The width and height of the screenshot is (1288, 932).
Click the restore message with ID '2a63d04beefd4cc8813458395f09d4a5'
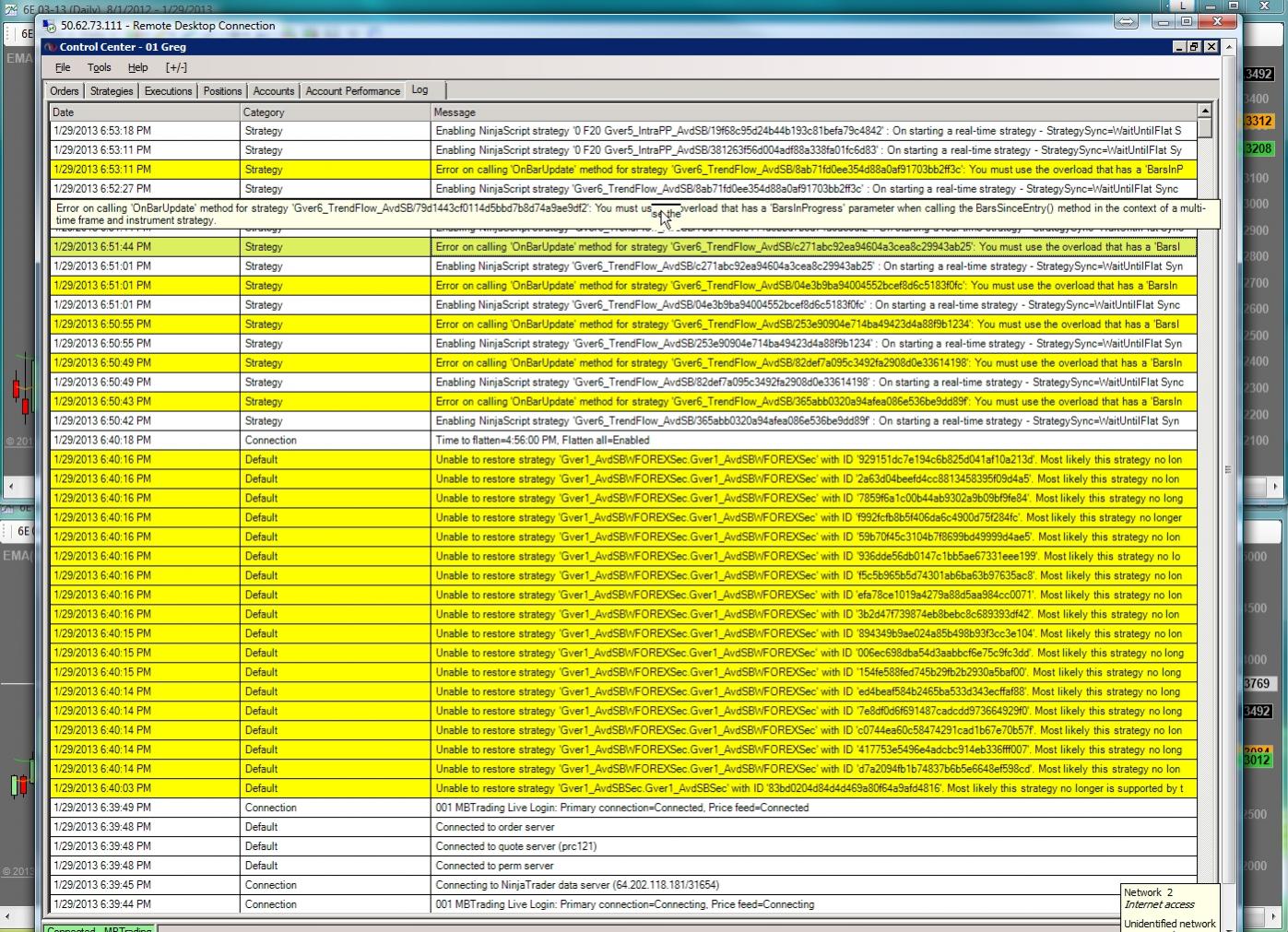pyautogui.click(x=814, y=479)
